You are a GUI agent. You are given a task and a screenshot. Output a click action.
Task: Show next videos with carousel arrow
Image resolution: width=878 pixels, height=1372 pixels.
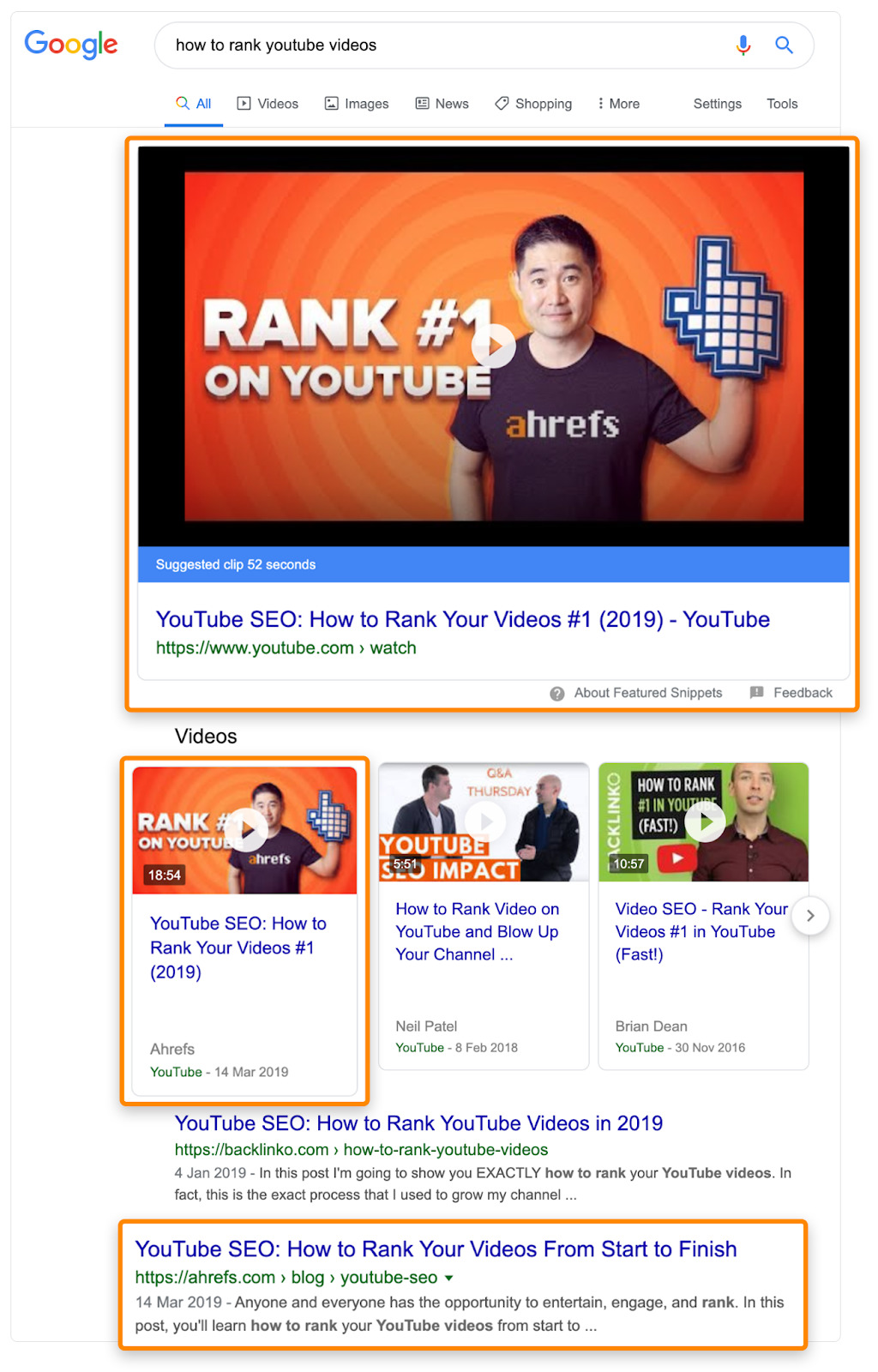click(810, 916)
